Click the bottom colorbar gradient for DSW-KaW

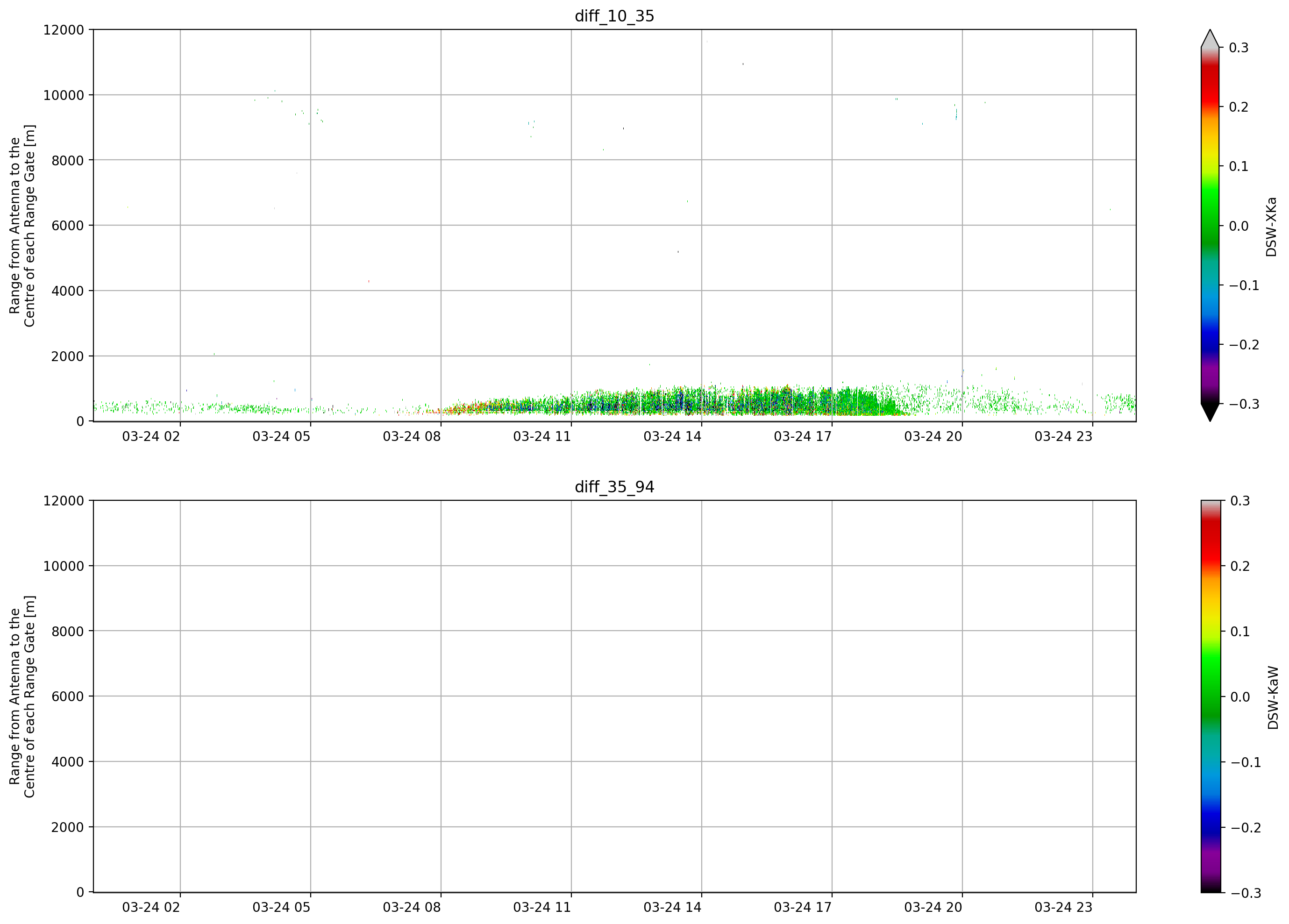coord(1210,697)
